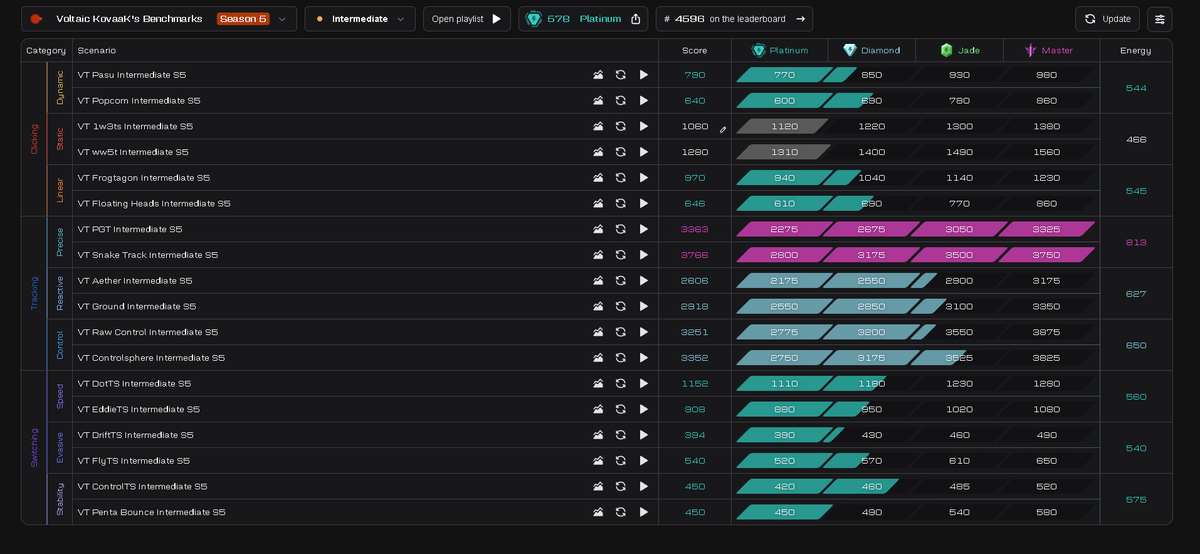The image size is (1200, 554).
Task: Select the Platinum column header
Action: (x=780, y=50)
